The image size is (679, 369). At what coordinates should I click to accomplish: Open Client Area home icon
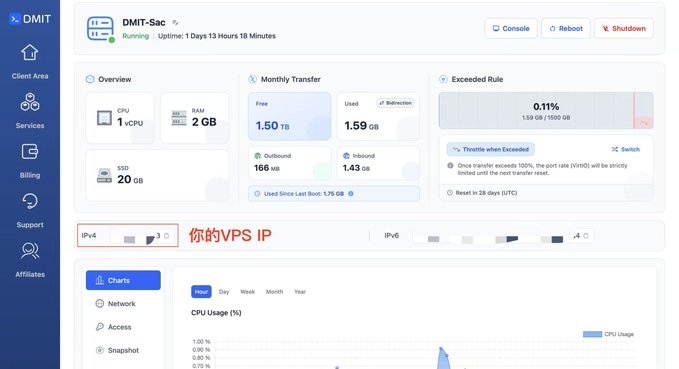coord(29,52)
